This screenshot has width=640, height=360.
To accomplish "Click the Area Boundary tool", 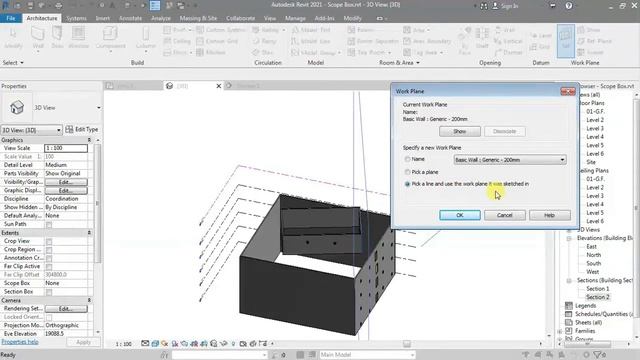I will click(x=427, y=41).
